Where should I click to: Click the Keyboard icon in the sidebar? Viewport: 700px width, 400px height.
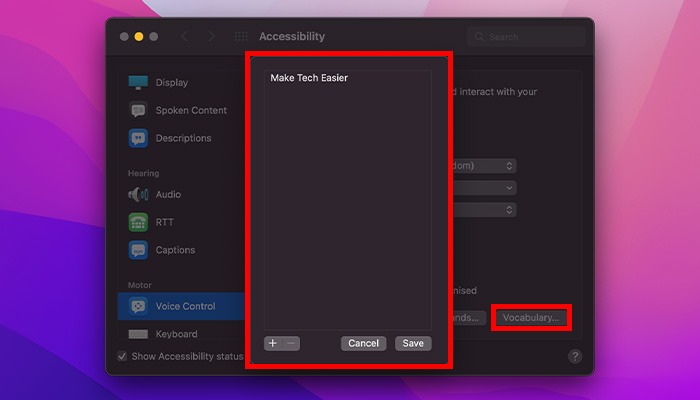tap(138, 334)
